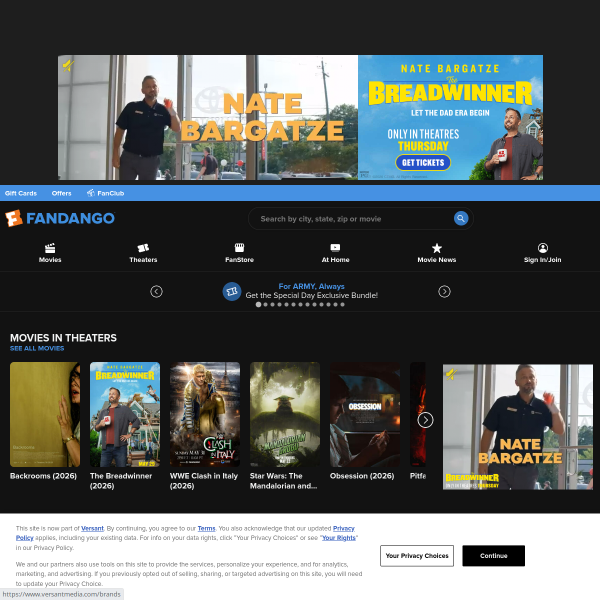This screenshot has width=600, height=600.
Task: Open the Movies clapperboard menu
Action: 50,253
